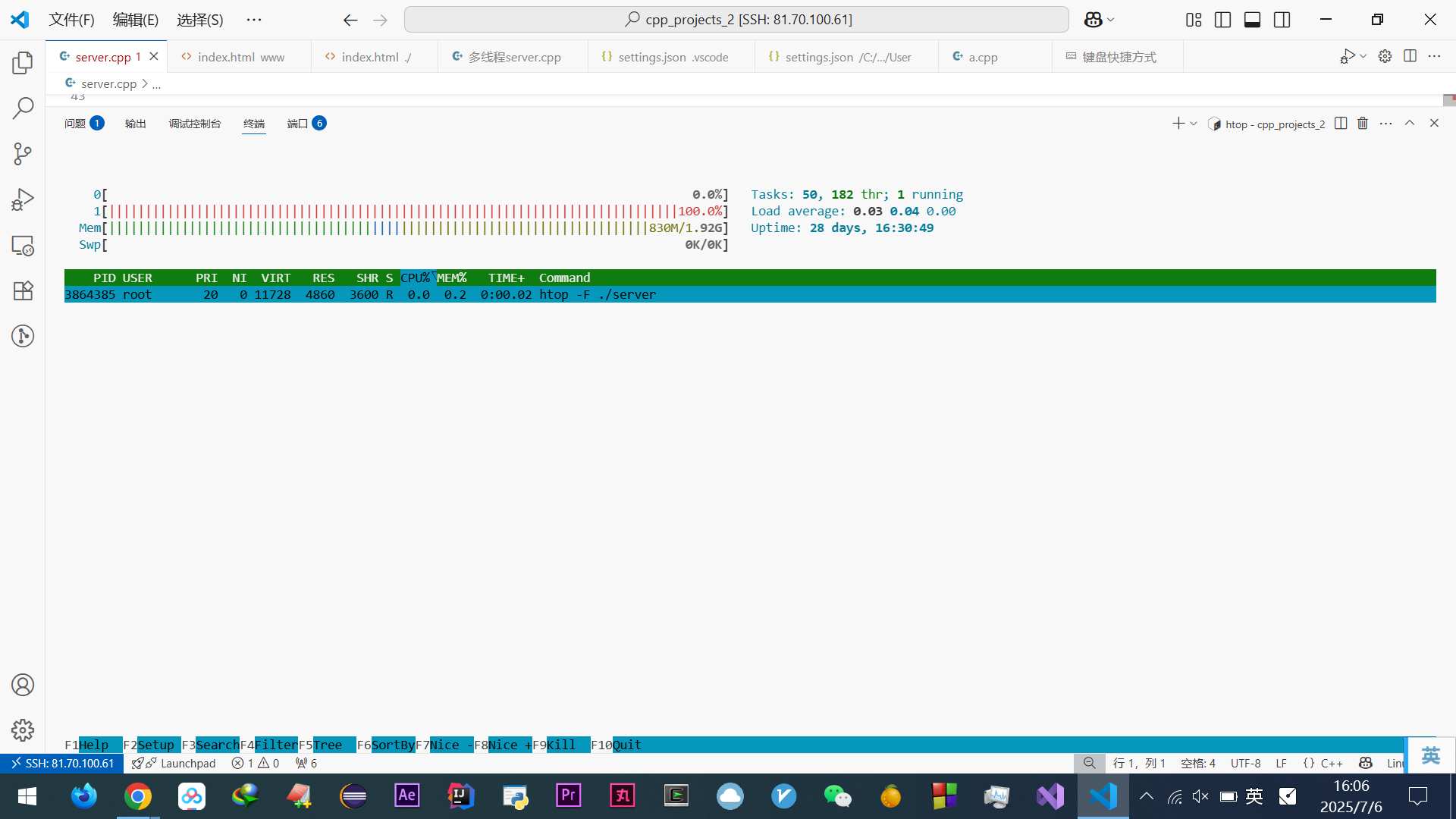Toggle the bottom panel layout button
The image size is (1456, 819).
point(1252,20)
